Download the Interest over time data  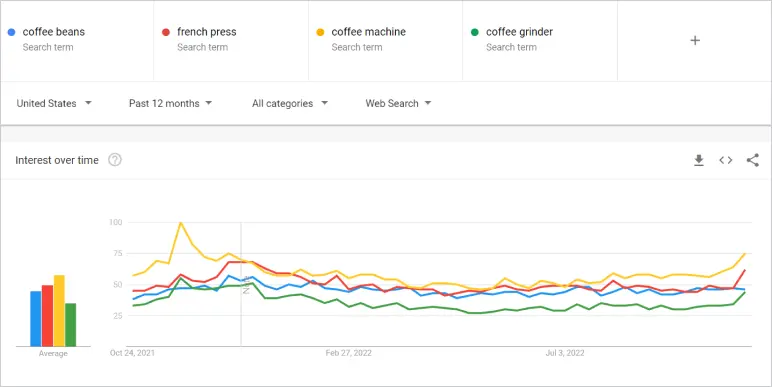(x=699, y=160)
